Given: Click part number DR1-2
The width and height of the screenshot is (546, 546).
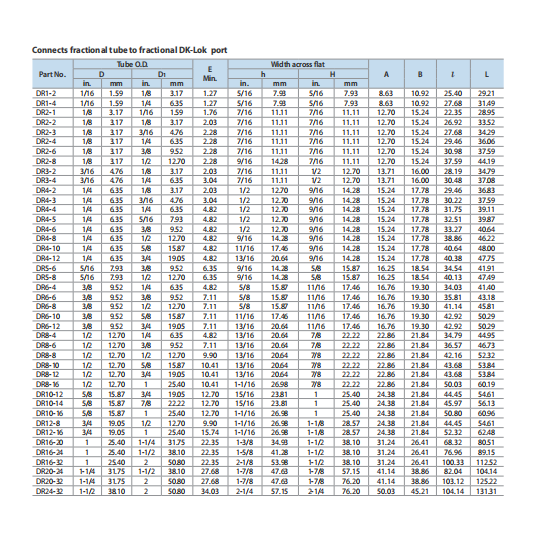Looking at the screenshot, I should click(x=46, y=93).
